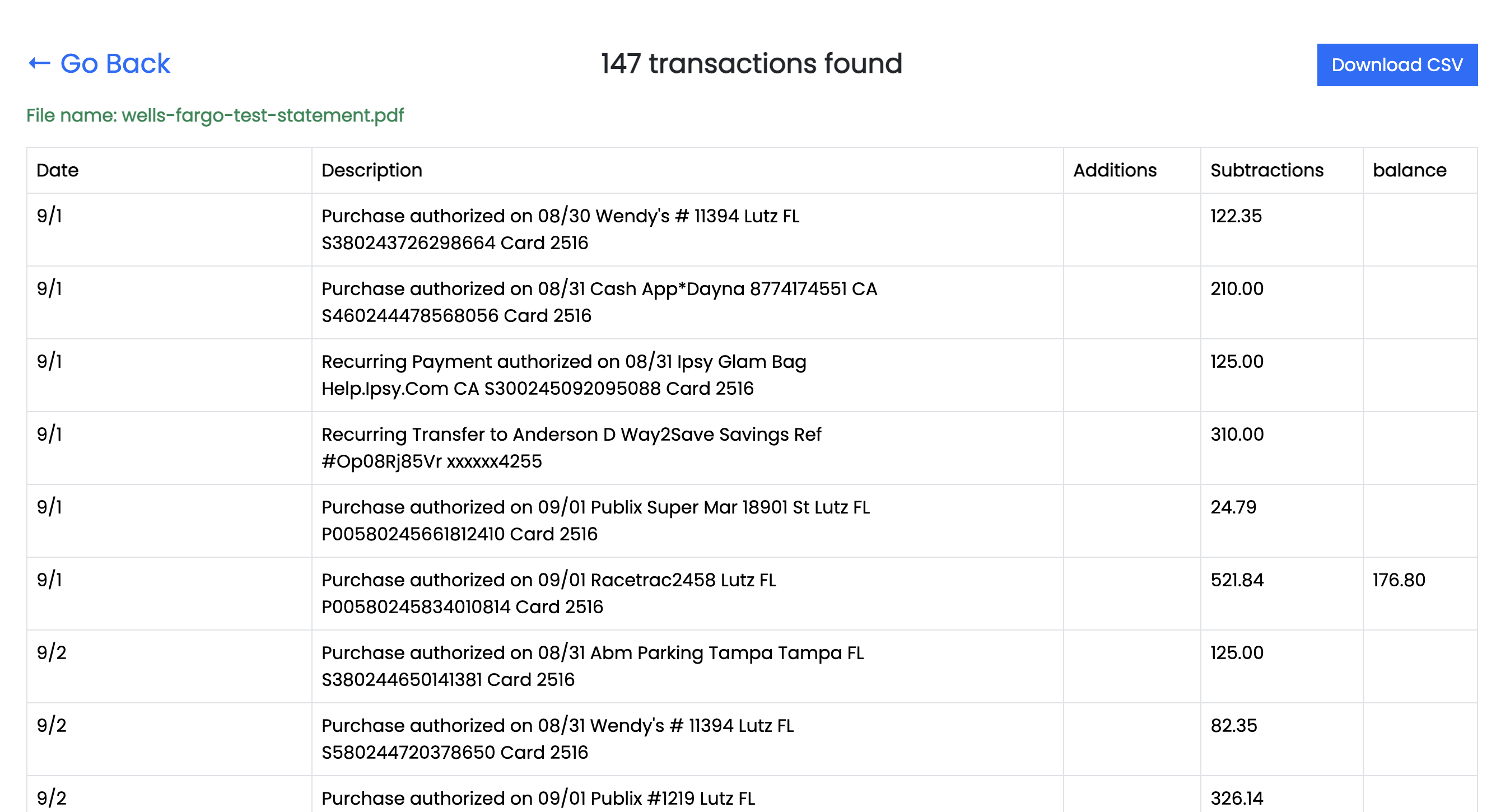Image resolution: width=1510 pixels, height=812 pixels.
Task: Click the 82.35 subtraction amount
Action: pos(1233,725)
